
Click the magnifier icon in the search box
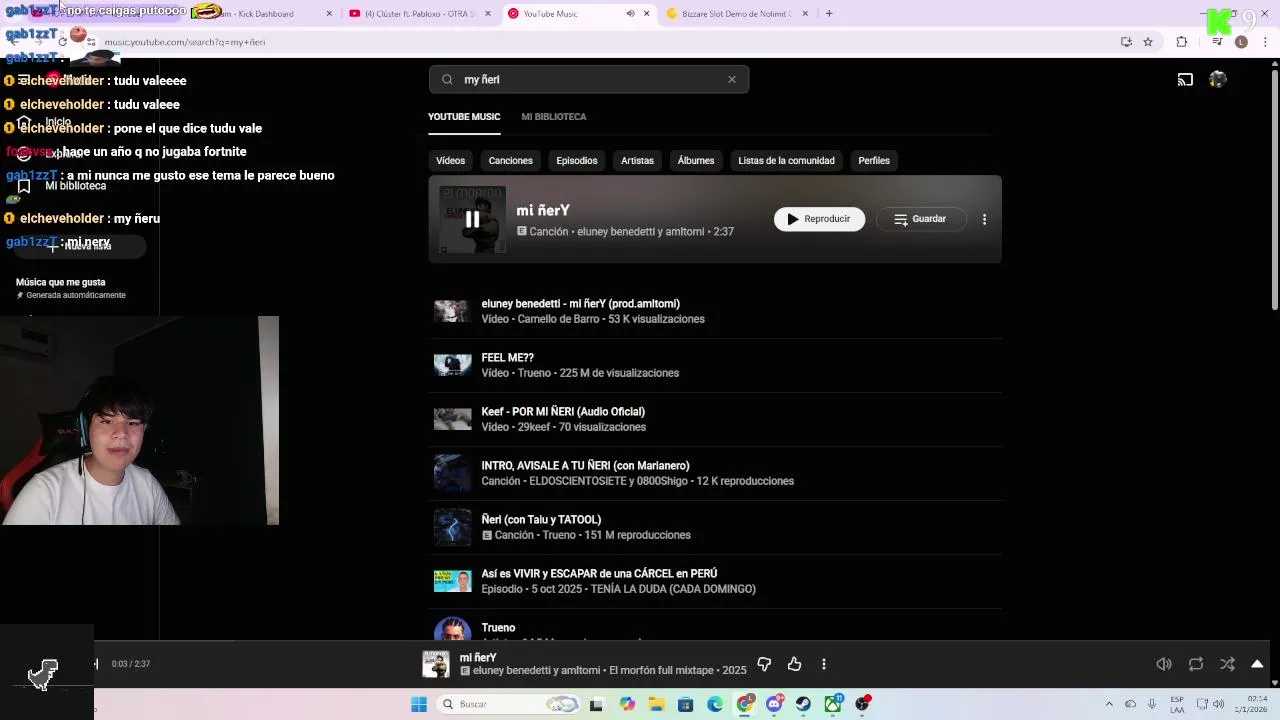pyautogui.click(x=447, y=79)
